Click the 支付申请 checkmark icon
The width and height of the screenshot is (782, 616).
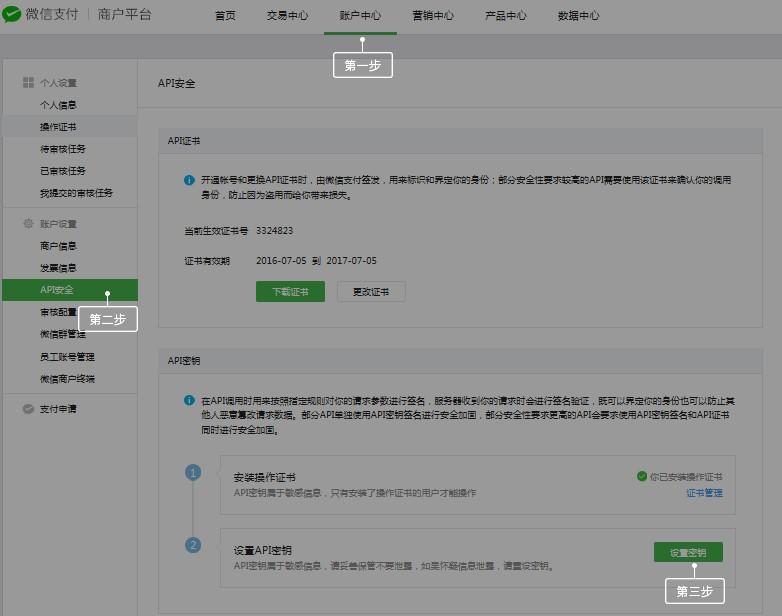pyautogui.click(x=28, y=409)
